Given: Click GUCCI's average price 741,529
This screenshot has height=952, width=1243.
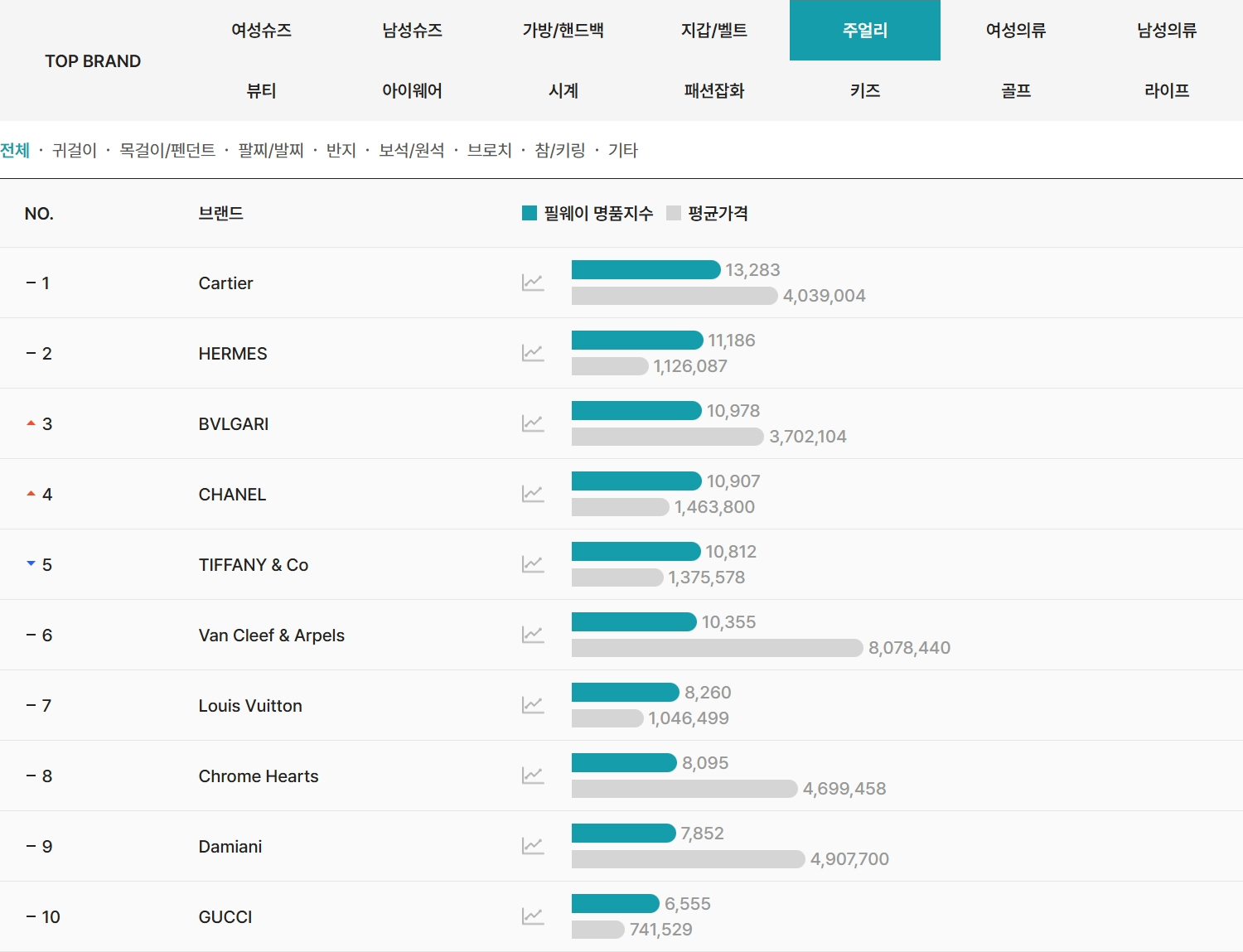Looking at the screenshot, I should [x=660, y=930].
